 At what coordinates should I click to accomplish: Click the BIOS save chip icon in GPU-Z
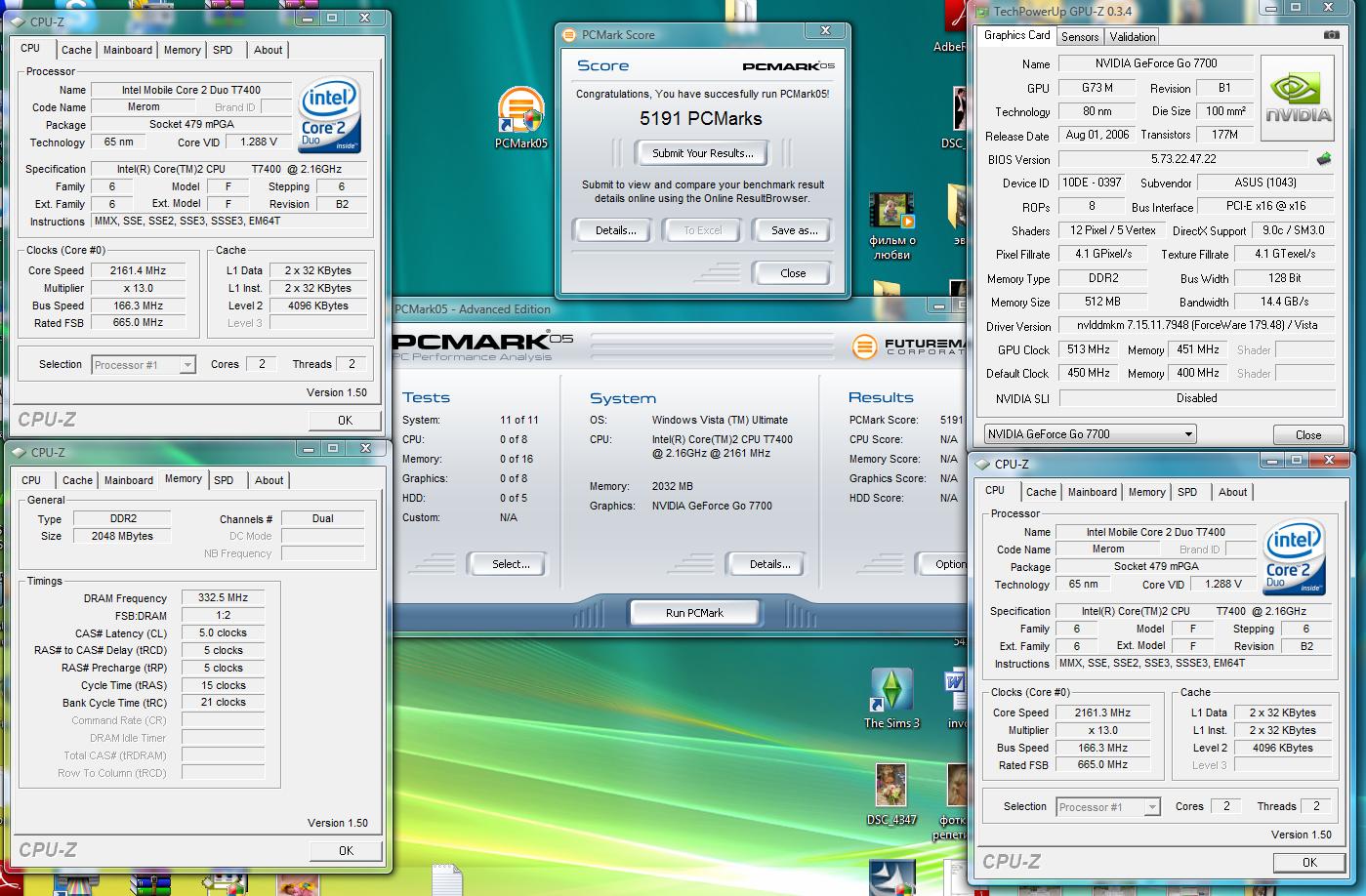pyautogui.click(x=1324, y=159)
